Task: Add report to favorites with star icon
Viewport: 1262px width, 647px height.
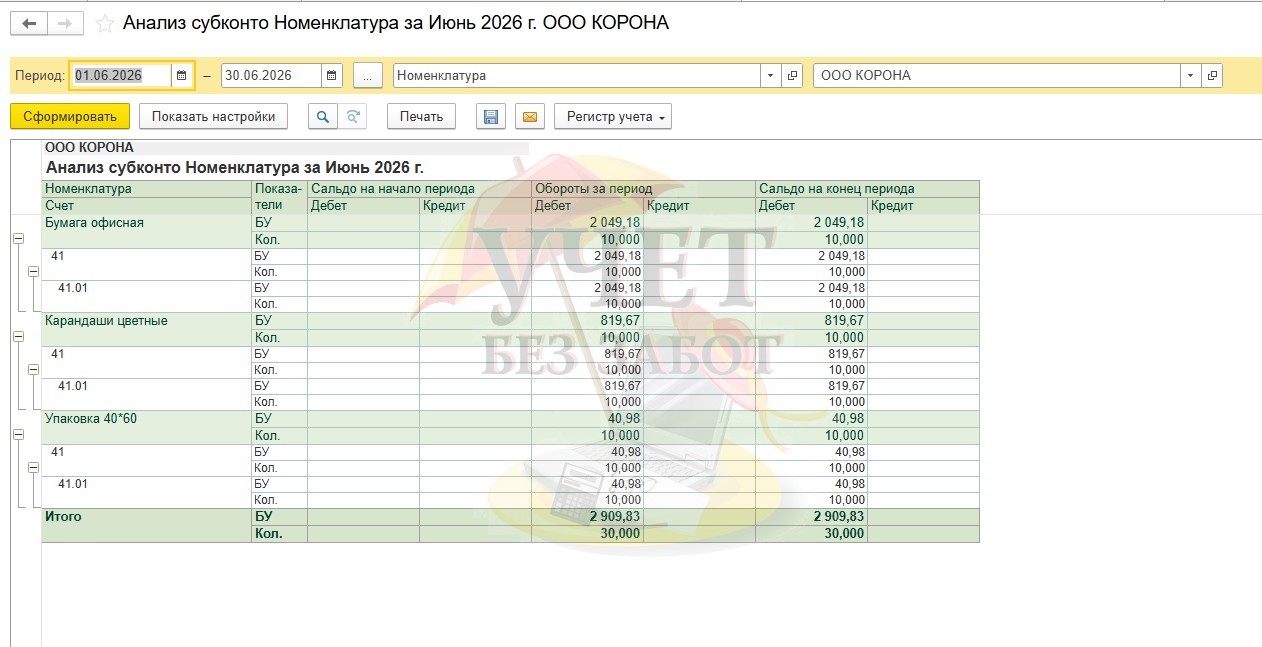Action: [x=104, y=23]
